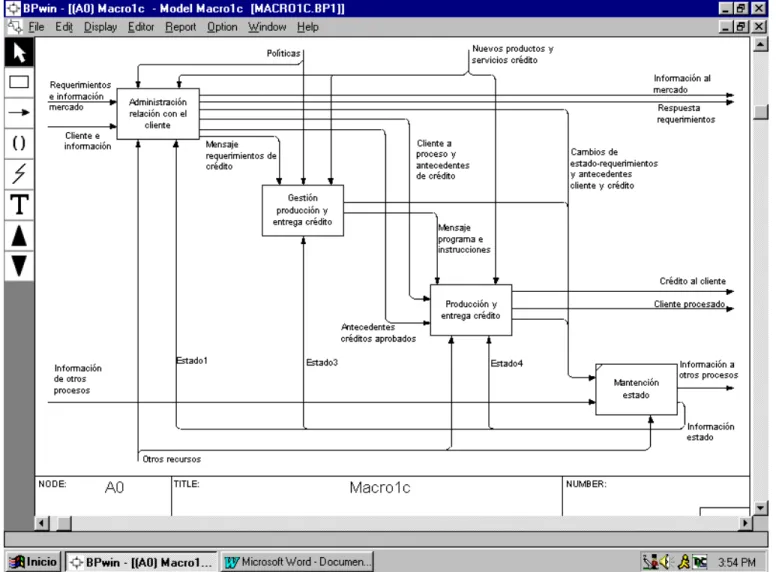
Task: Select the Administración relación con el cliente box
Action: coord(158,113)
